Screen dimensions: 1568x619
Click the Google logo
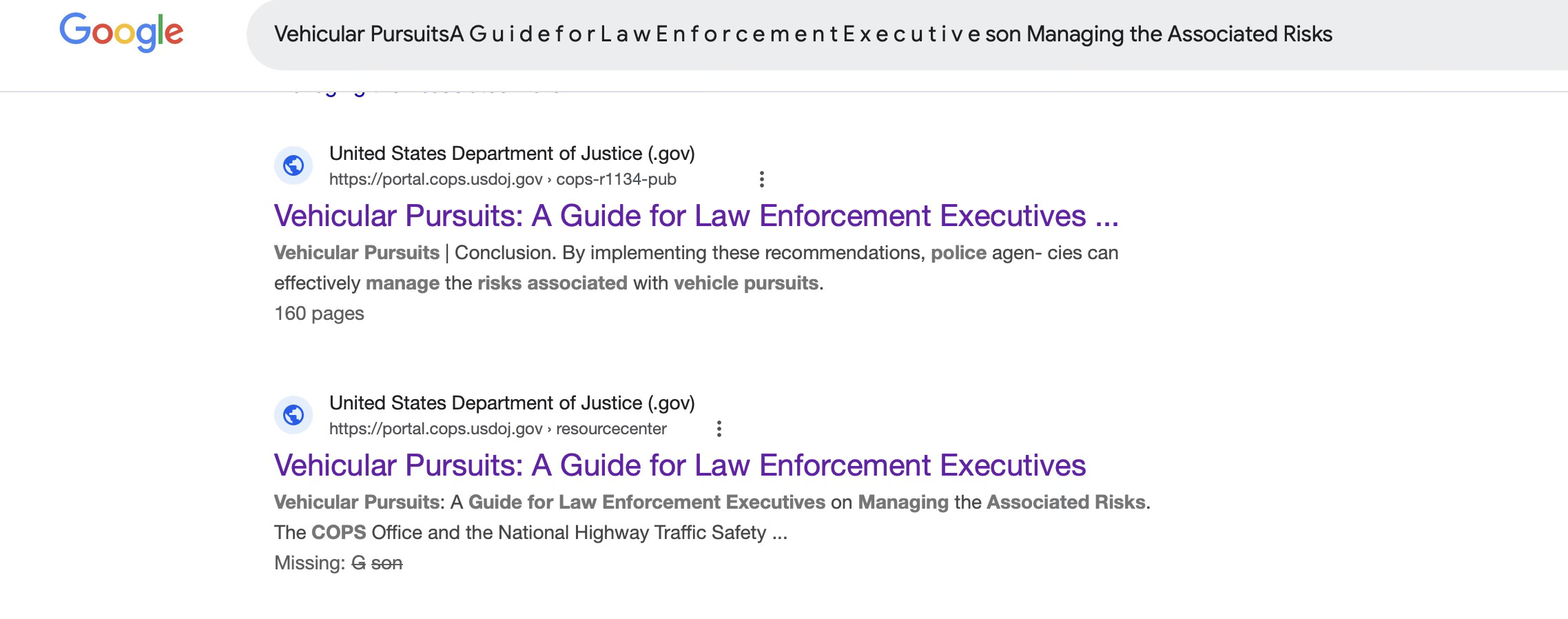pos(121,32)
